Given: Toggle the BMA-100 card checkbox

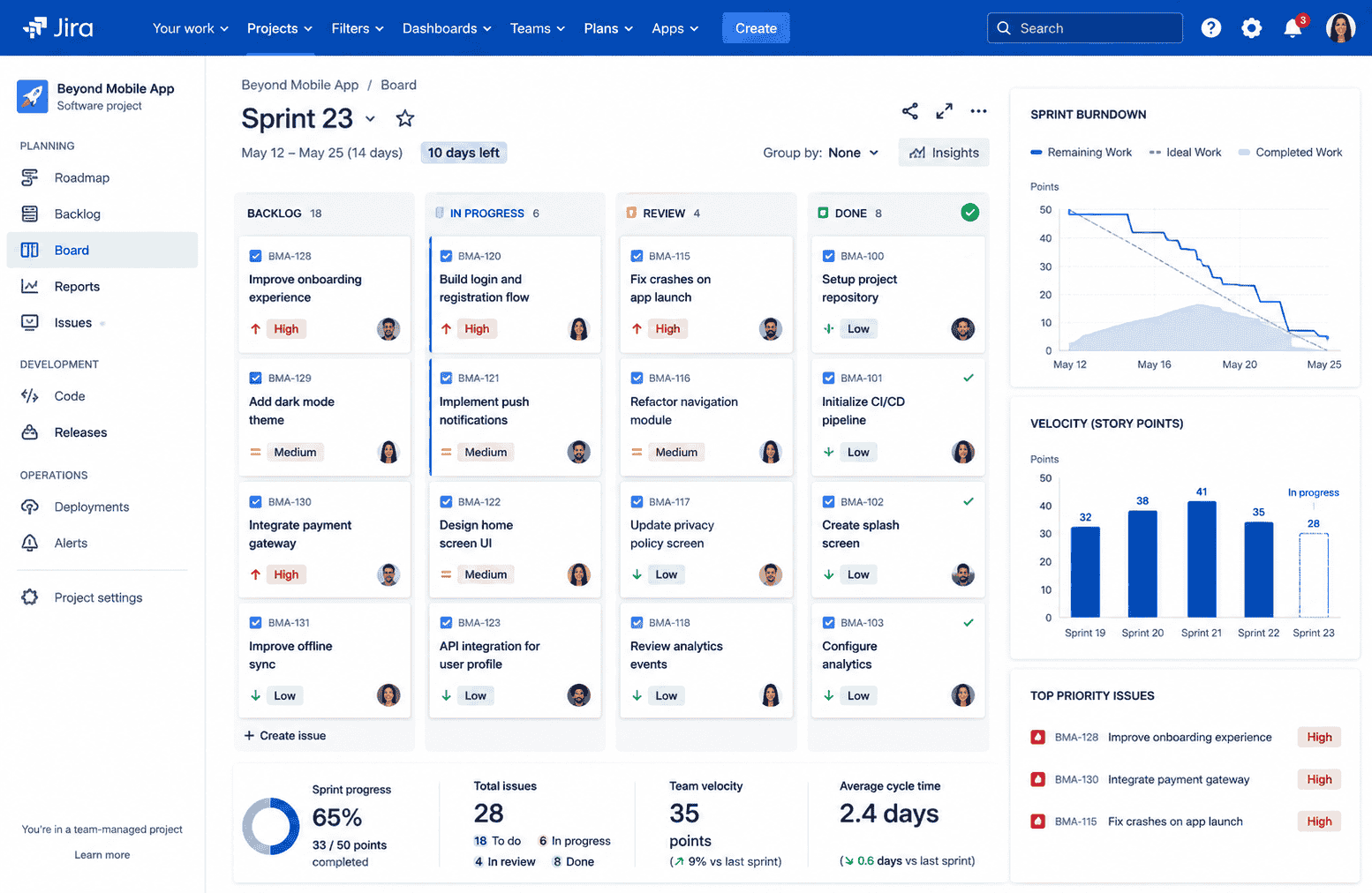Looking at the screenshot, I should [828, 256].
